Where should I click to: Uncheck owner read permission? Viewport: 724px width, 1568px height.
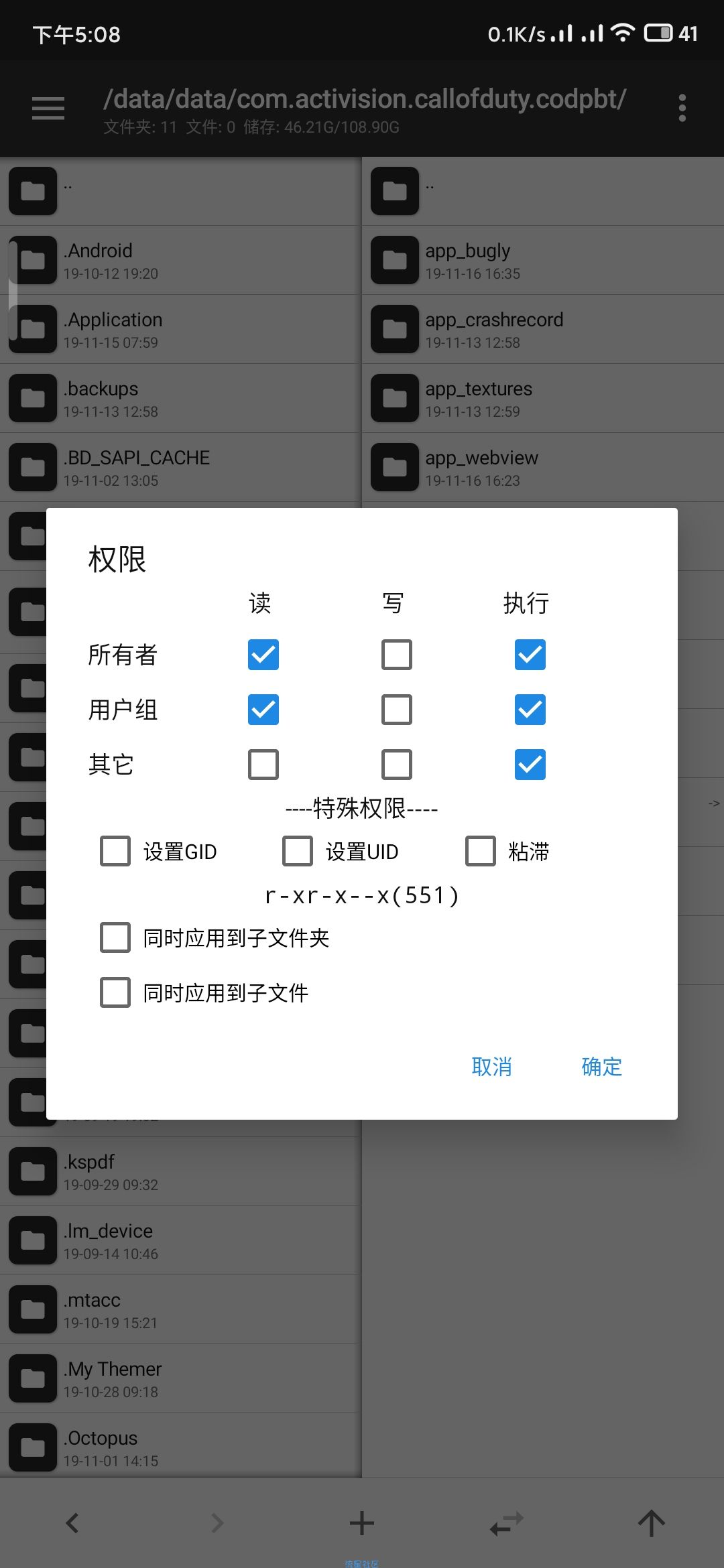263,655
